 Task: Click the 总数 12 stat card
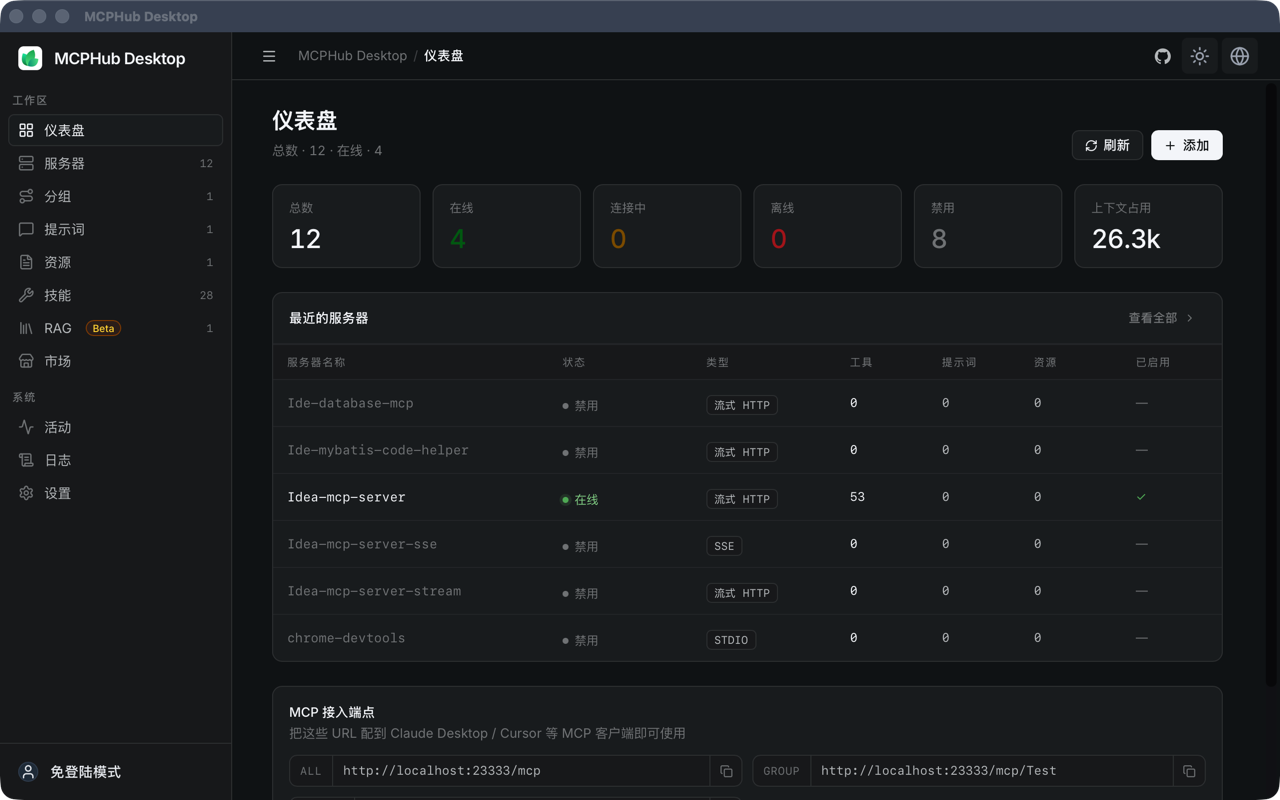(x=346, y=226)
